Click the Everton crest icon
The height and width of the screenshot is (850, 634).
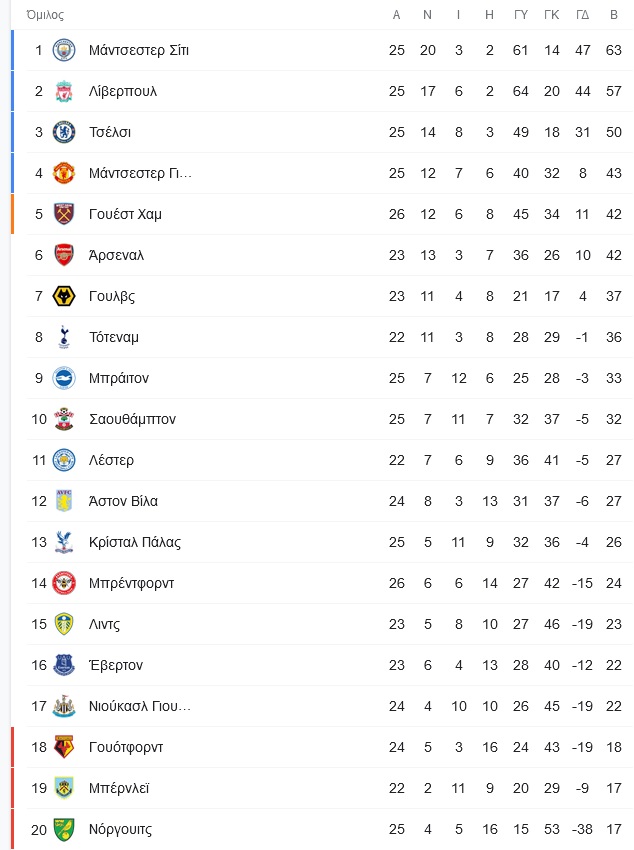[x=64, y=665]
